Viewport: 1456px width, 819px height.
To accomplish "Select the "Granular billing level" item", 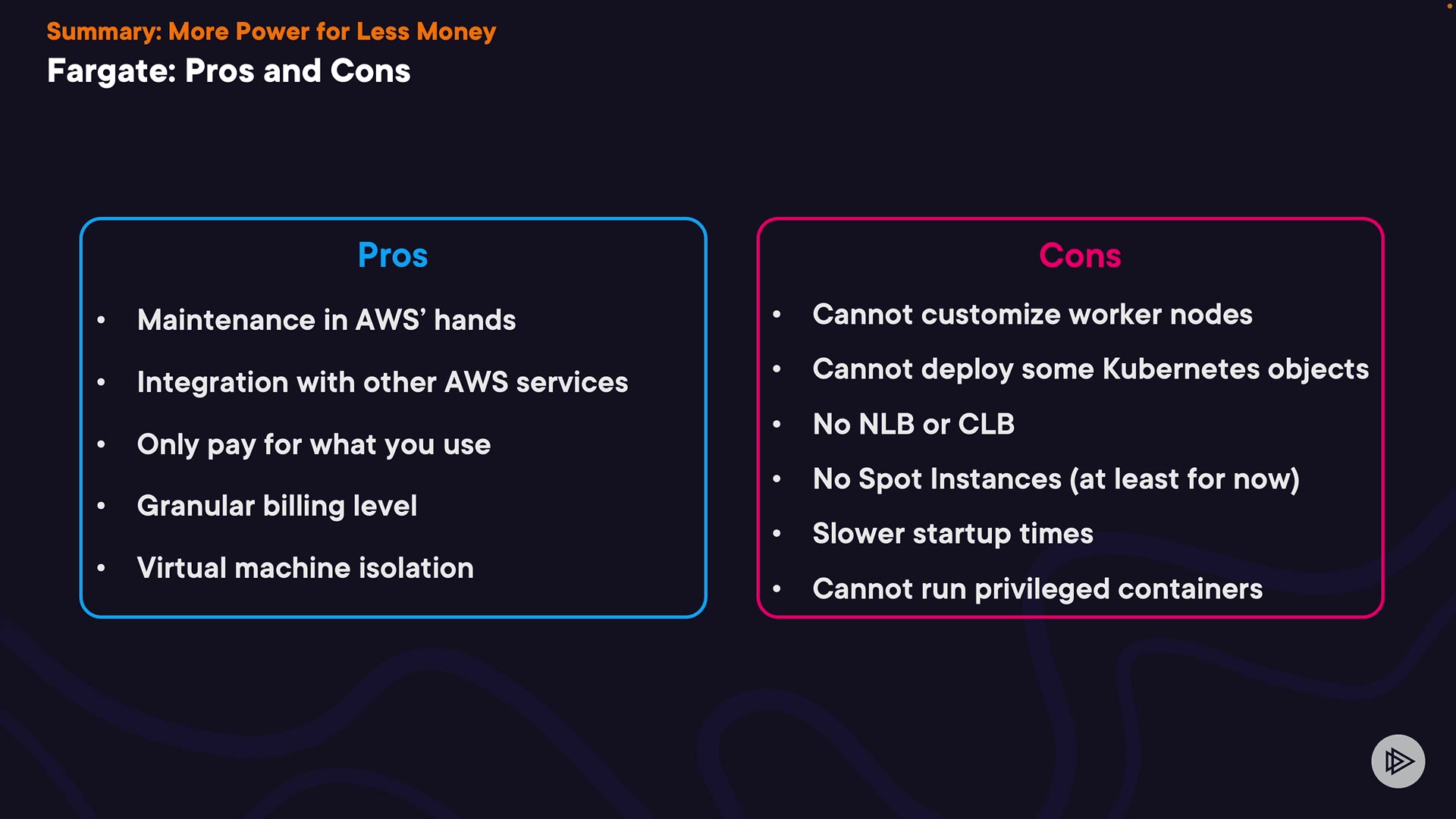I will point(277,506).
